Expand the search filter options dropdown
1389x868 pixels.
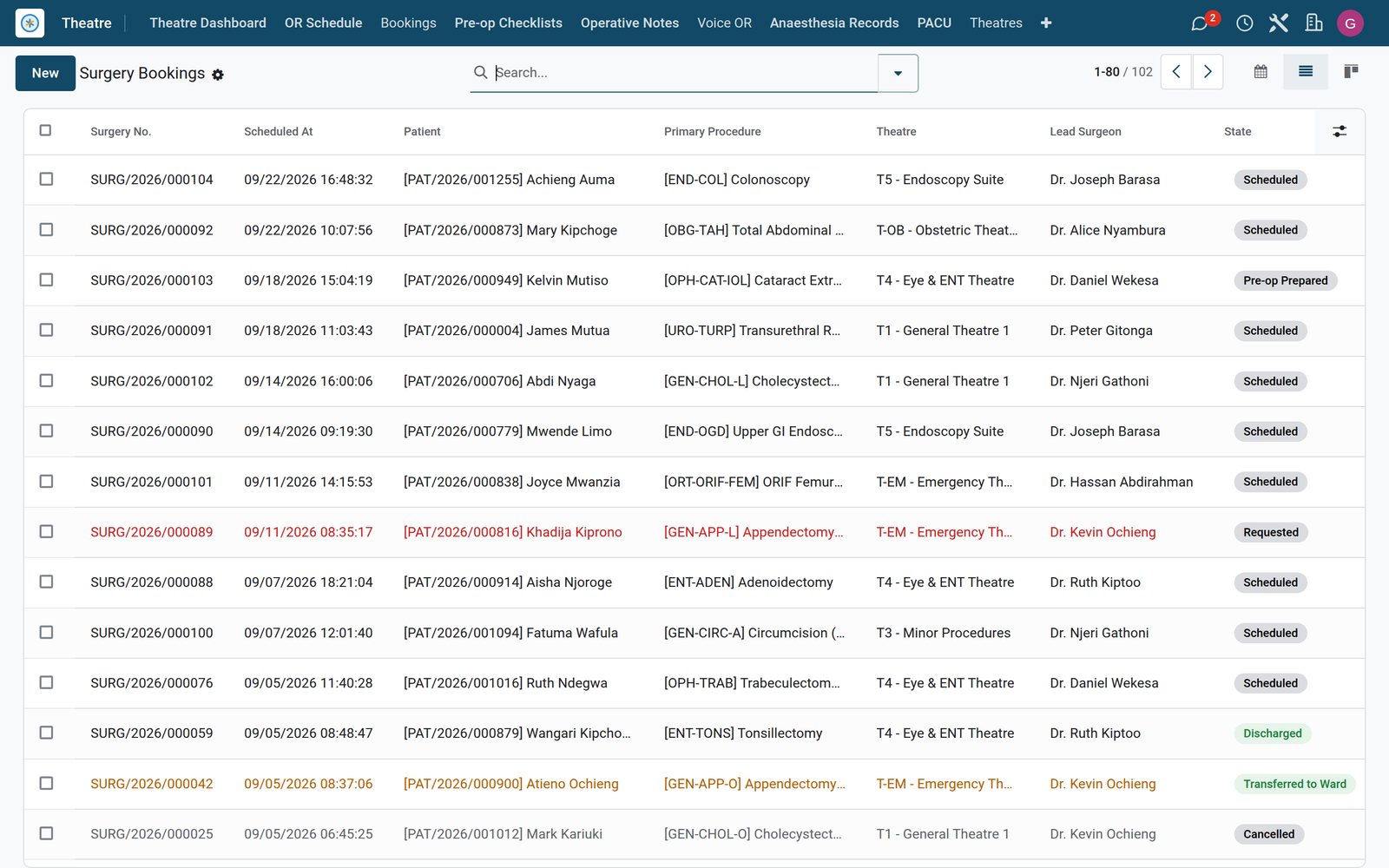[x=898, y=73]
